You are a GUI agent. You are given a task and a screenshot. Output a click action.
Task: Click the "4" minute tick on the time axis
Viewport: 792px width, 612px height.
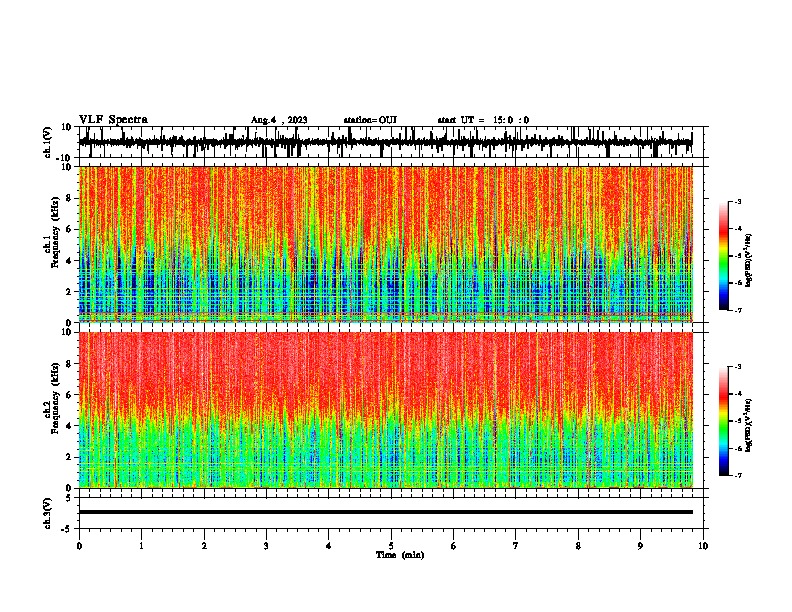[x=329, y=546]
